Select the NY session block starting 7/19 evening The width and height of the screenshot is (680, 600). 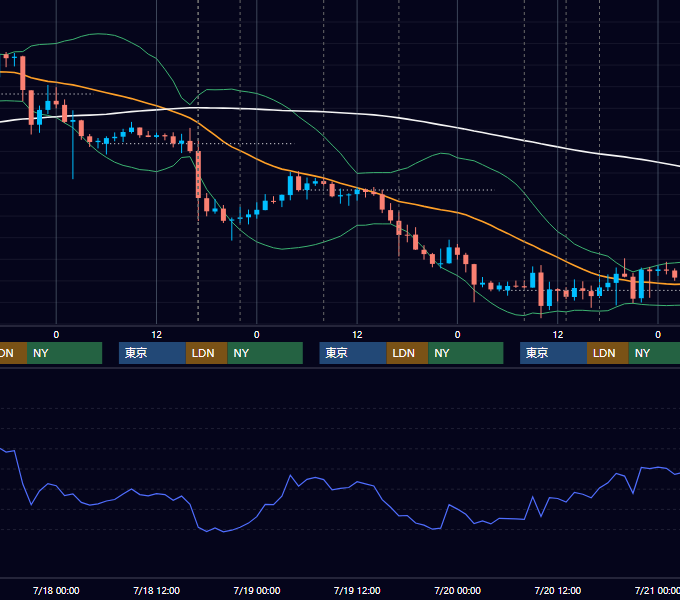point(466,353)
